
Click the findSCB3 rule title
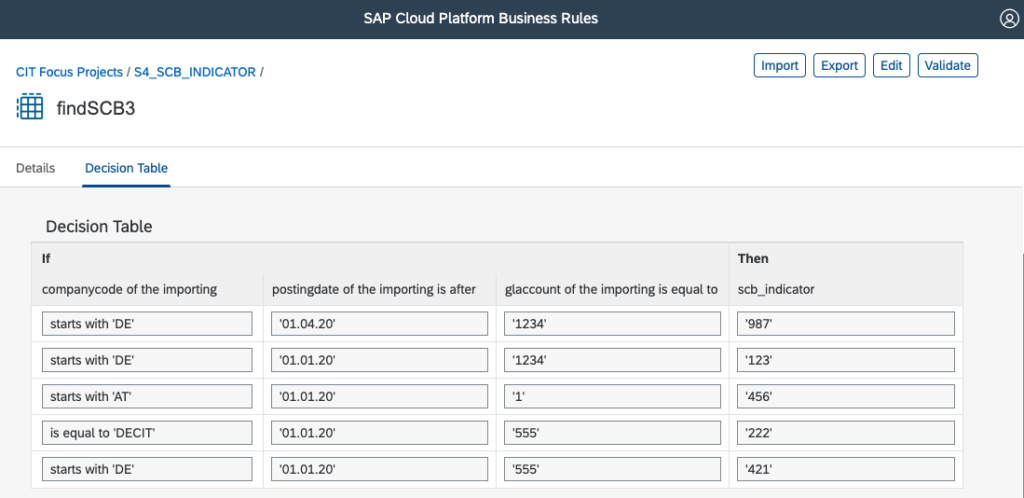coord(96,108)
